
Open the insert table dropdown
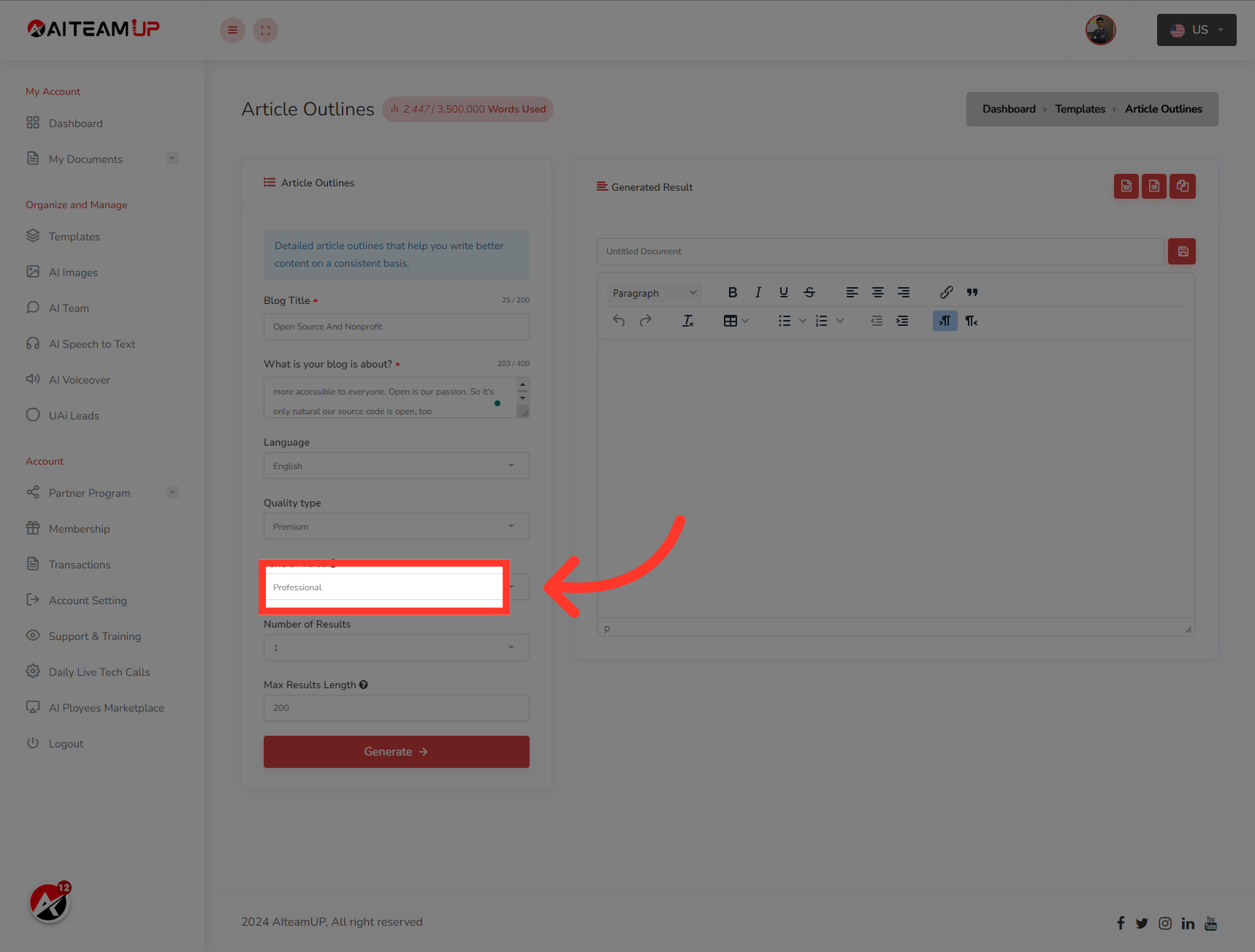[x=736, y=321]
